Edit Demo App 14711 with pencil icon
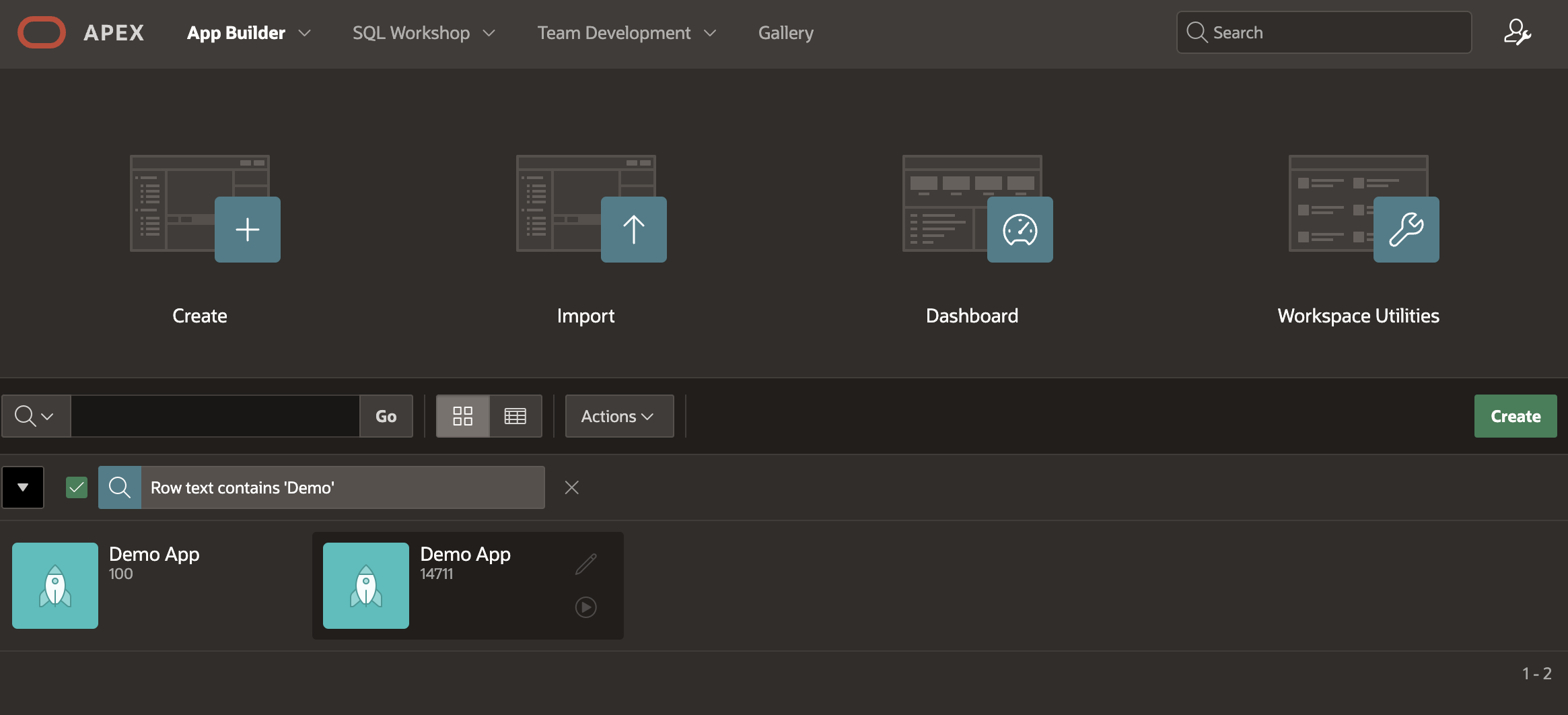This screenshot has height=715, width=1568. coord(586,564)
